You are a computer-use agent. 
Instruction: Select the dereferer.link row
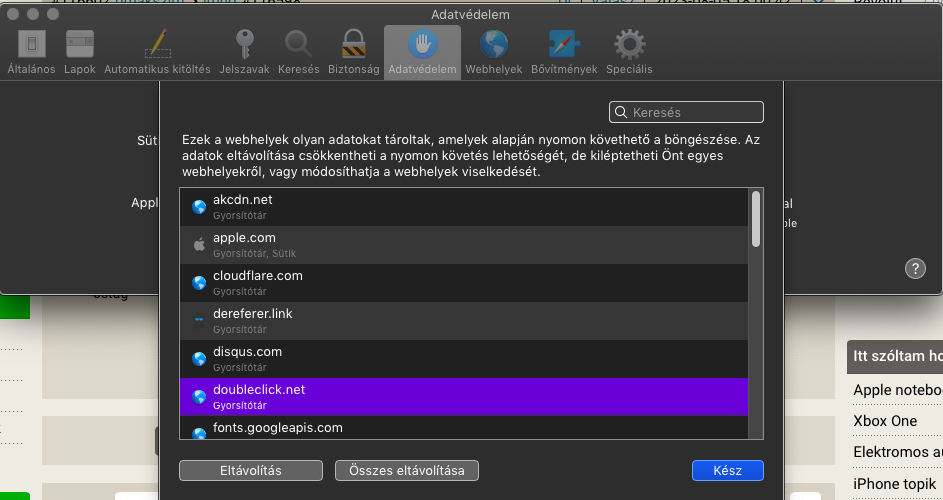[x=463, y=321]
